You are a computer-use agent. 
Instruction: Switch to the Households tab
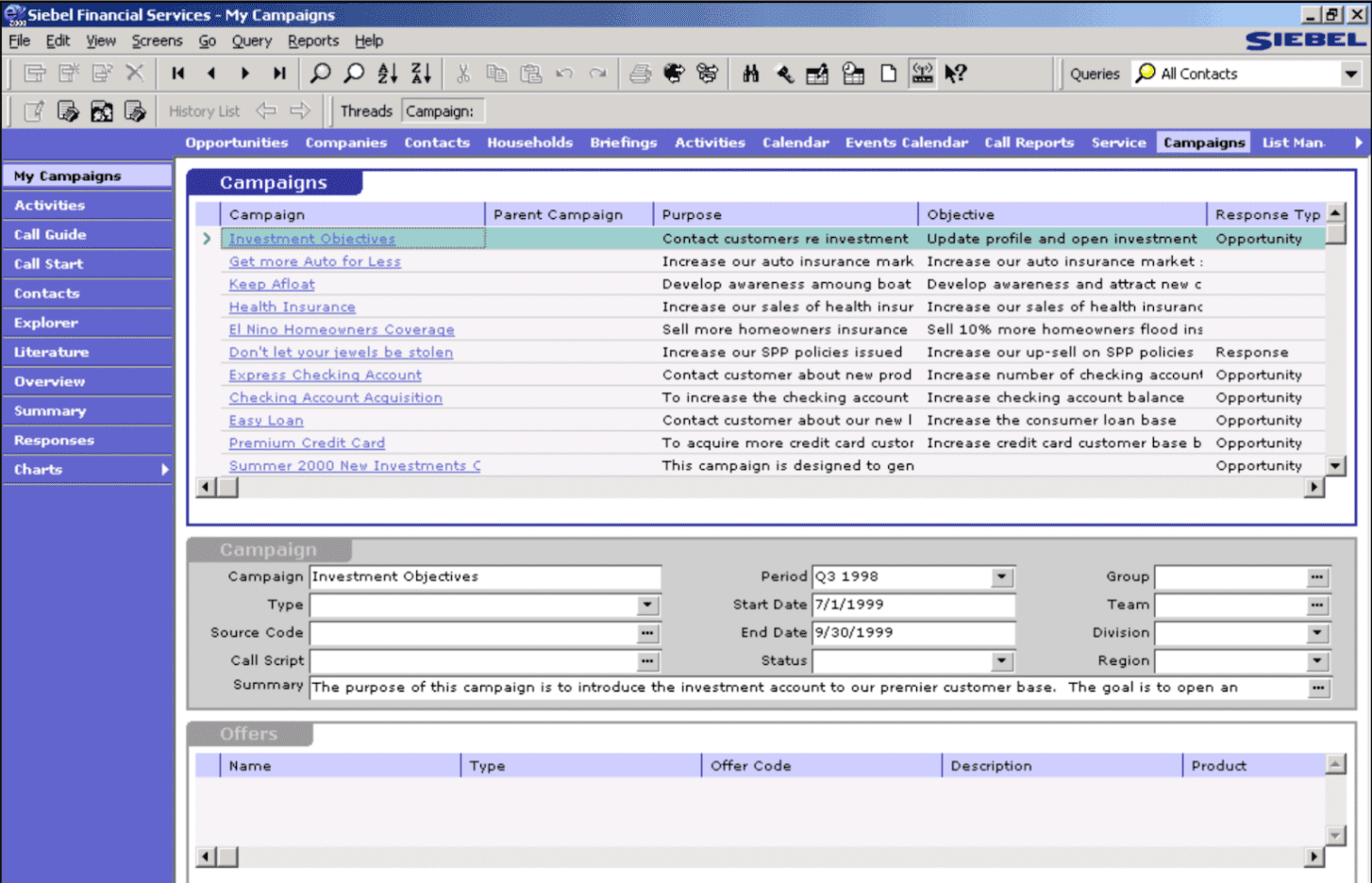point(530,142)
